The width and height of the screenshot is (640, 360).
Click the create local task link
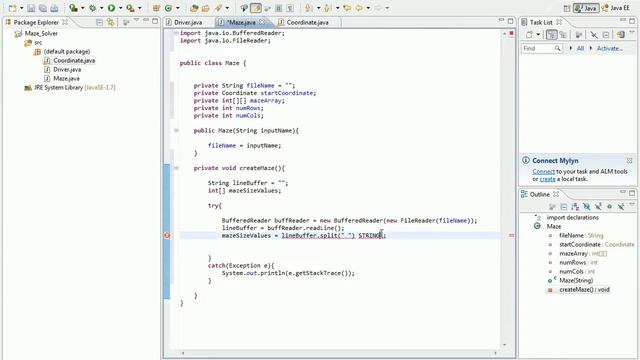tap(547, 179)
